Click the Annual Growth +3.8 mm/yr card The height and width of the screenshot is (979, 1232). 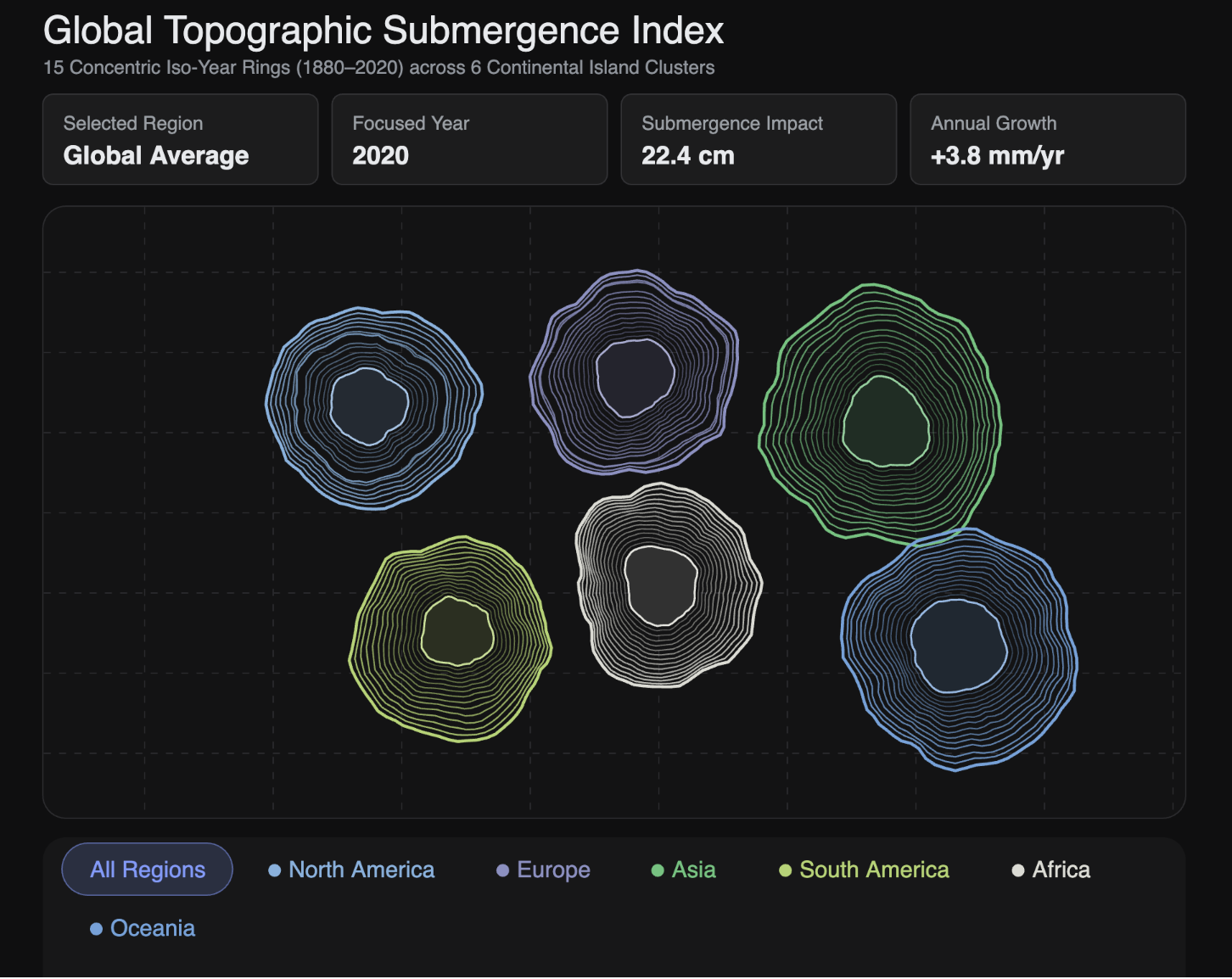[x=1048, y=139]
